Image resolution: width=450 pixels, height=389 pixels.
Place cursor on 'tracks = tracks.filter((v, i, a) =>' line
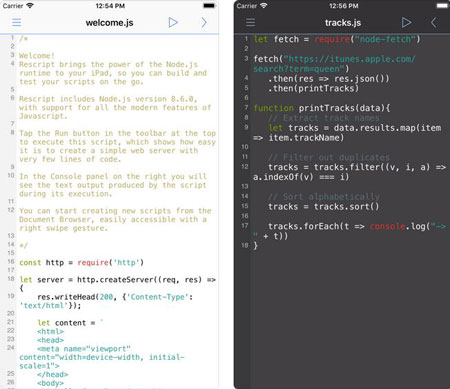coord(357,167)
